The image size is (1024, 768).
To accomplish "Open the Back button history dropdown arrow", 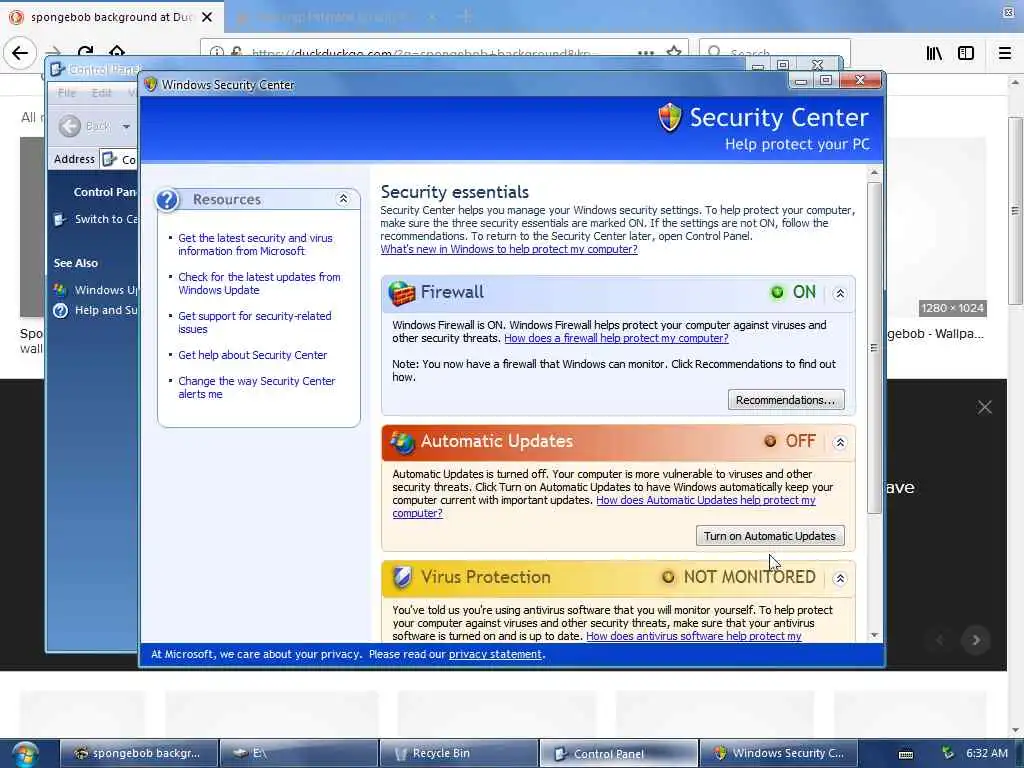I will [126, 127].
